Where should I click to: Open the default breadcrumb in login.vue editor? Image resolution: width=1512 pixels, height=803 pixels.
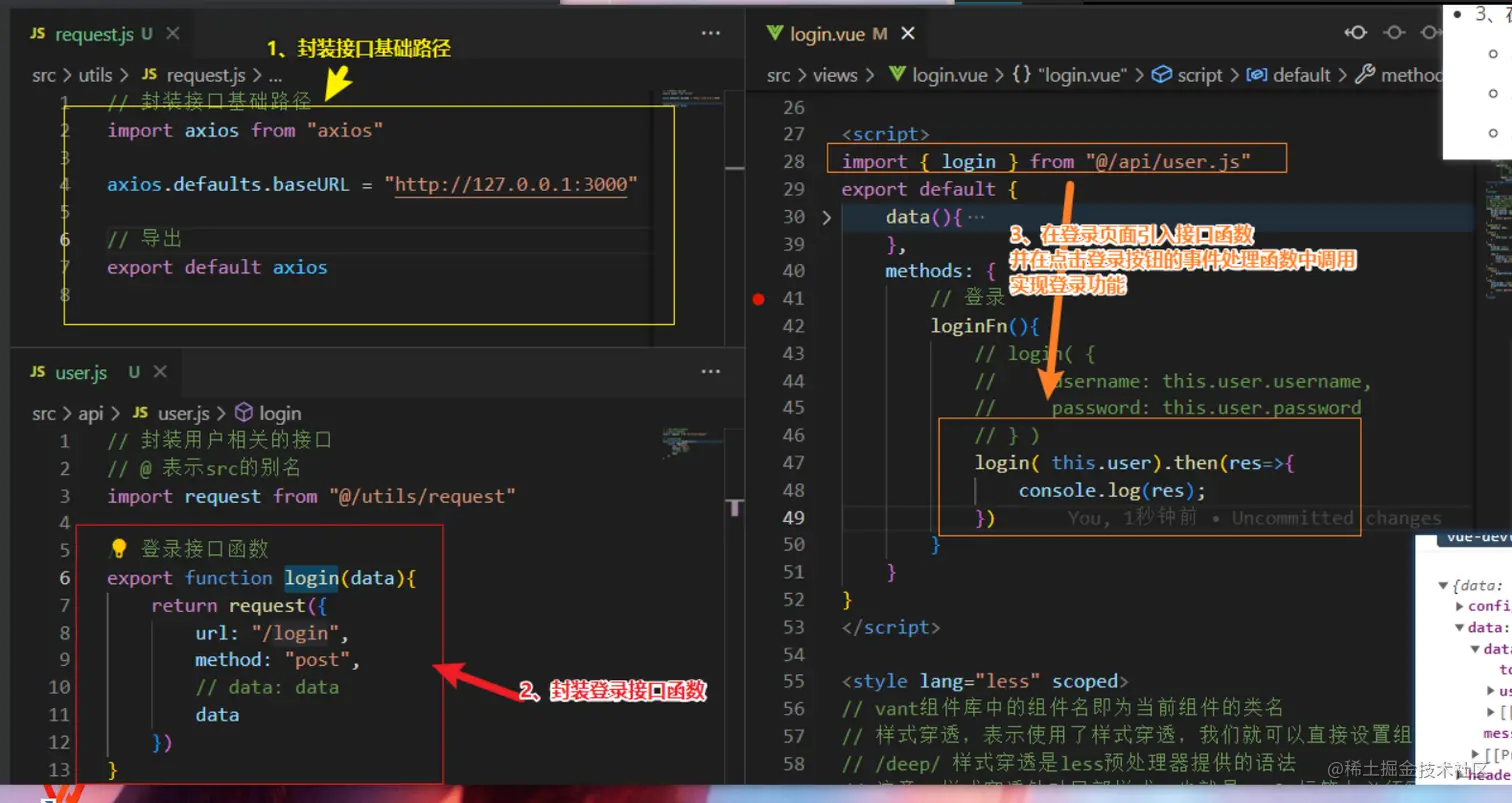(x=1301, y=75)
